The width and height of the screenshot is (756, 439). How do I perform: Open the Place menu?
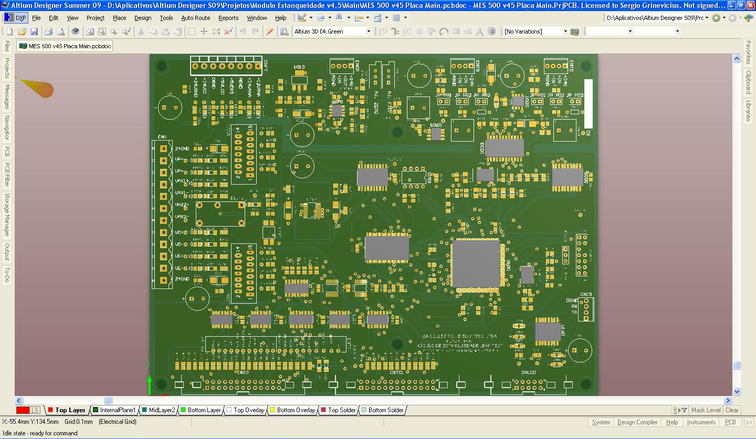click(x=120, y=18)
